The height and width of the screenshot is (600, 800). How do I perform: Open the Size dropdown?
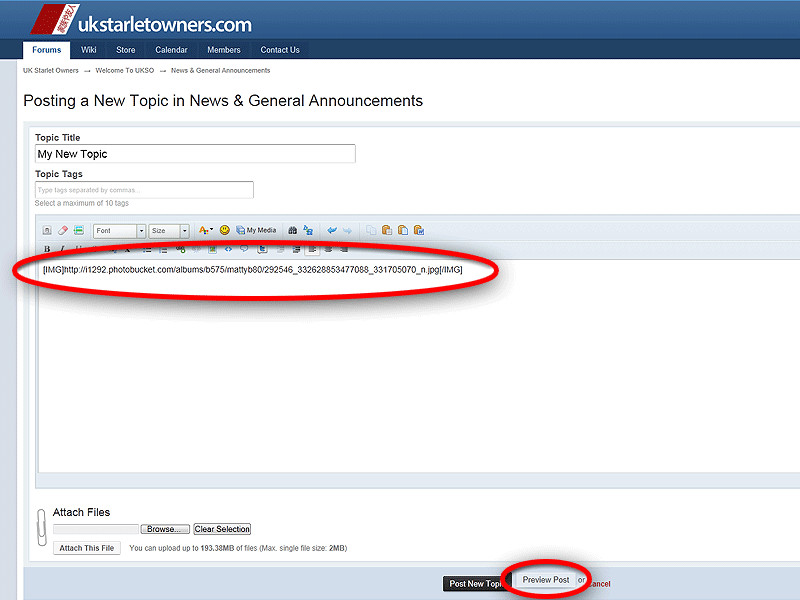[x=169, y=231]
